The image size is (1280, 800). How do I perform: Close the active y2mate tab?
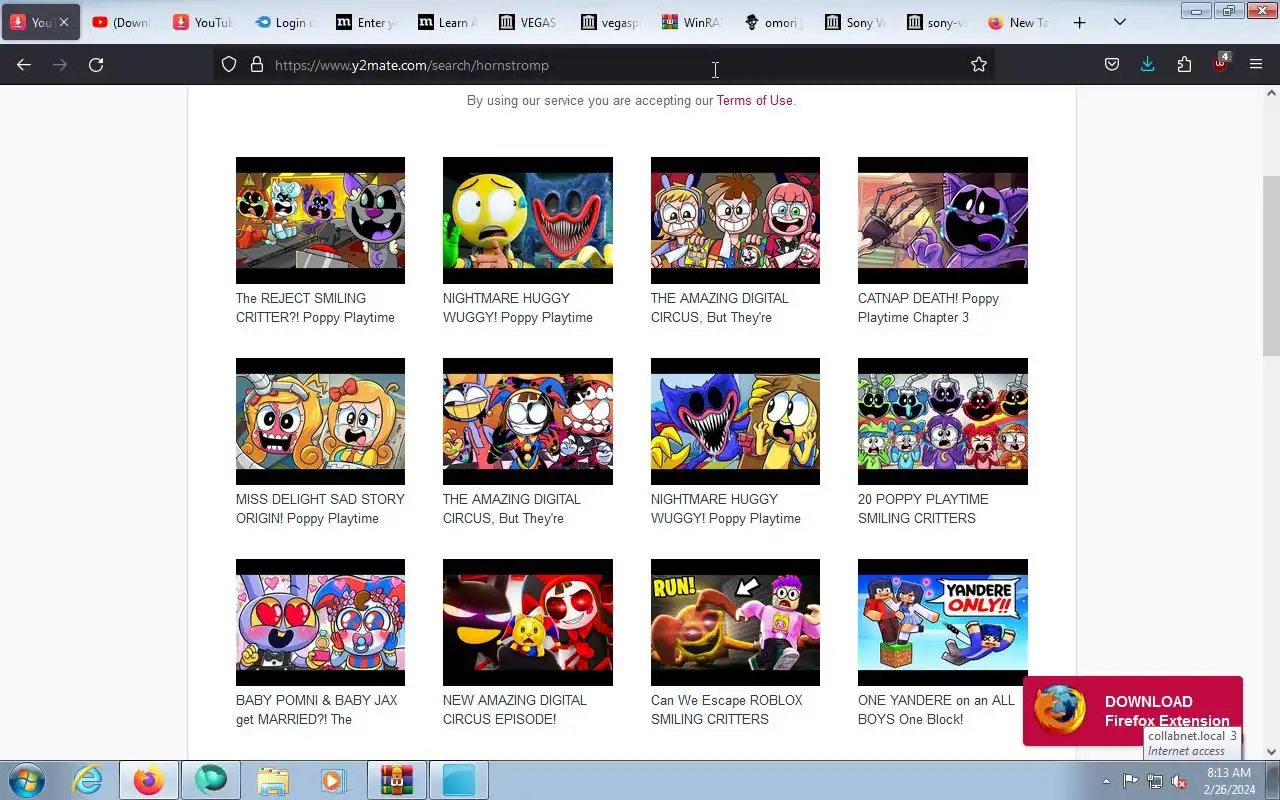(x=63, y=22)
